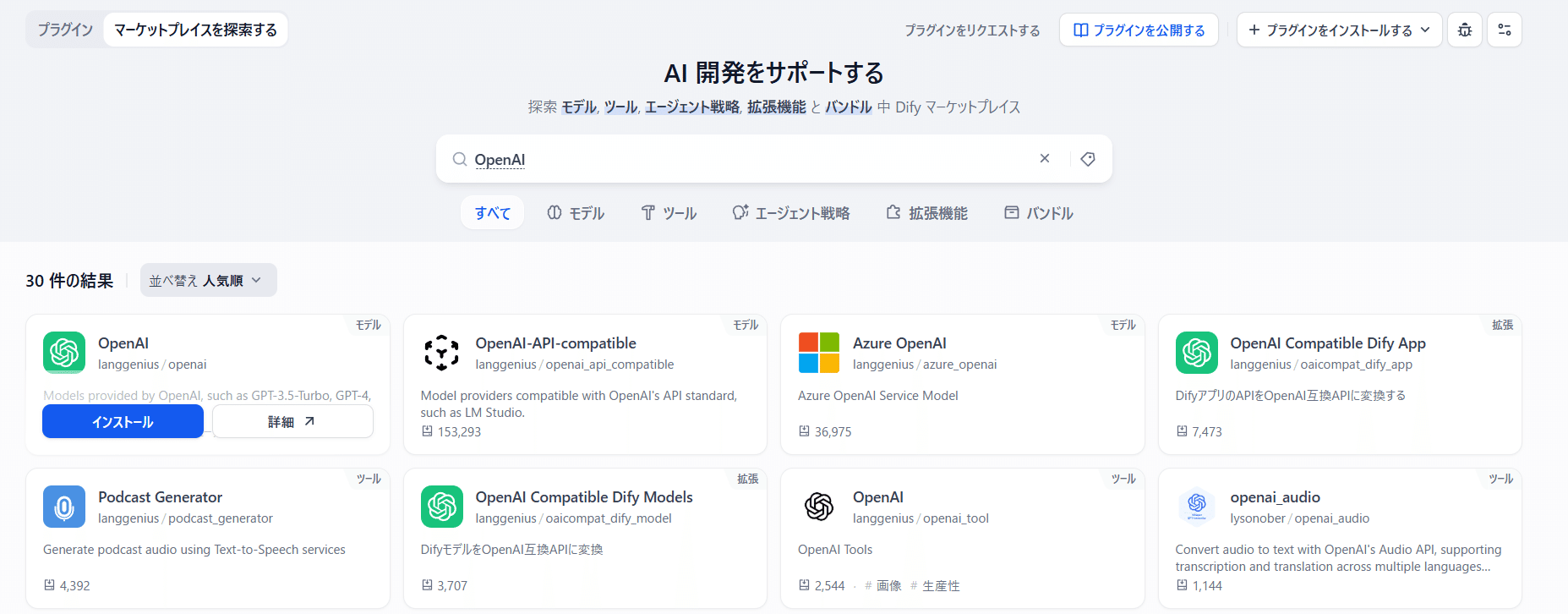Open plugin preferences sliders icon
Screen dimensions: 1568x614
point(1505,30)
